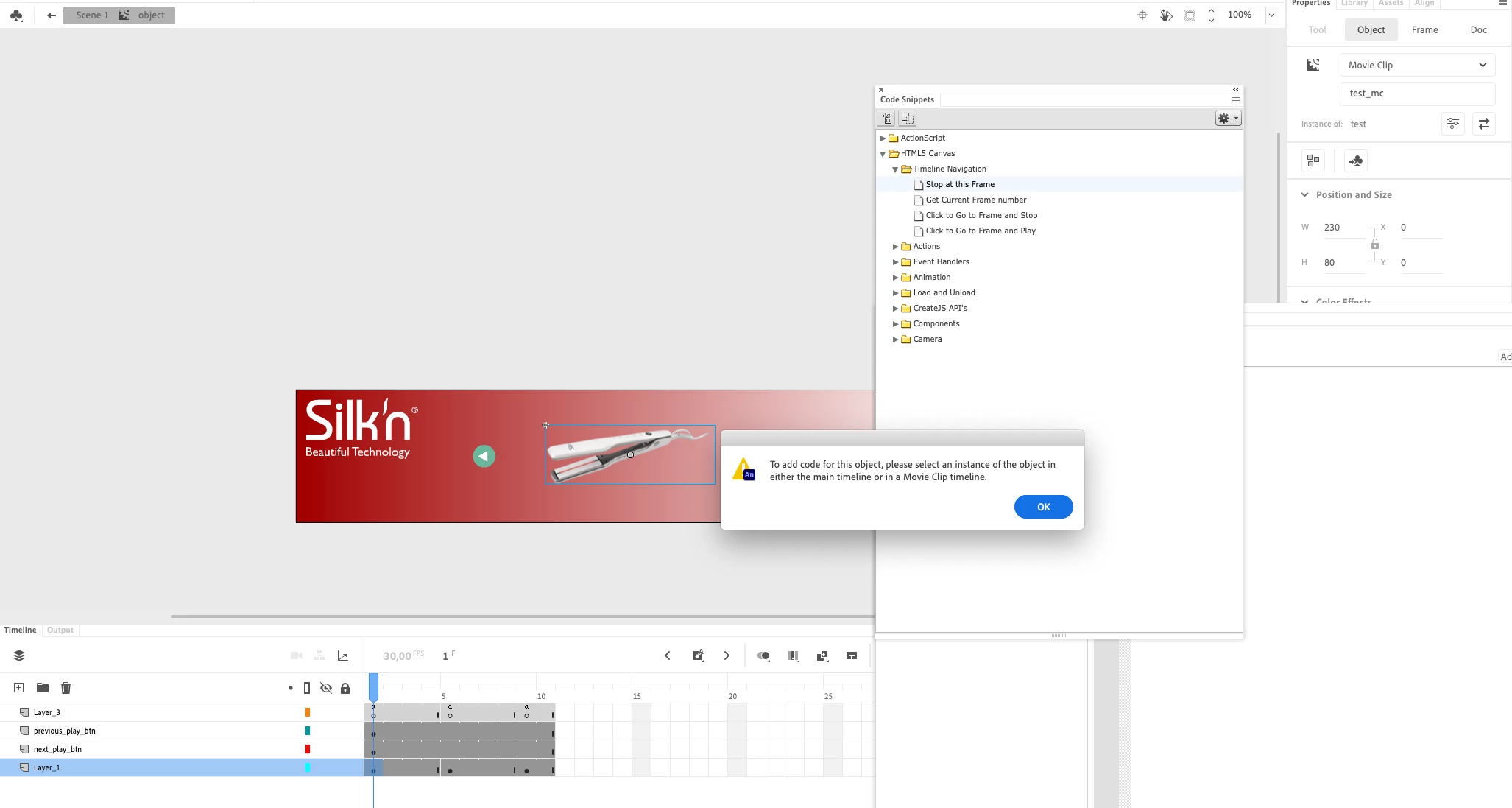
Task: Collapse the Code Snippets panel
Action: pyautogui.click(x=1235, y=89)
